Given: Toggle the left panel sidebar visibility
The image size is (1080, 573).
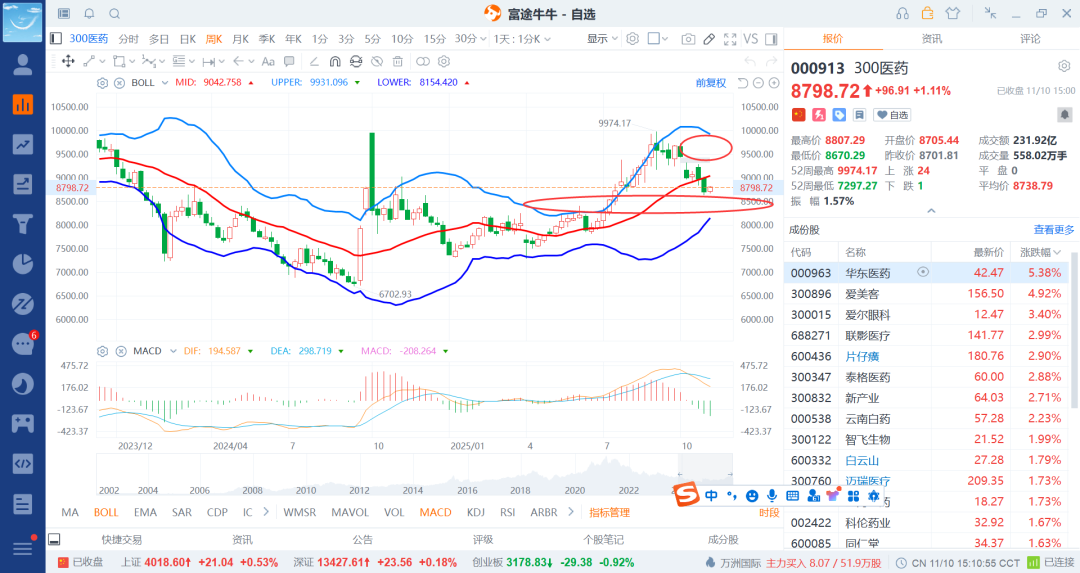Looking at the screenshot, I should (56, 39).
